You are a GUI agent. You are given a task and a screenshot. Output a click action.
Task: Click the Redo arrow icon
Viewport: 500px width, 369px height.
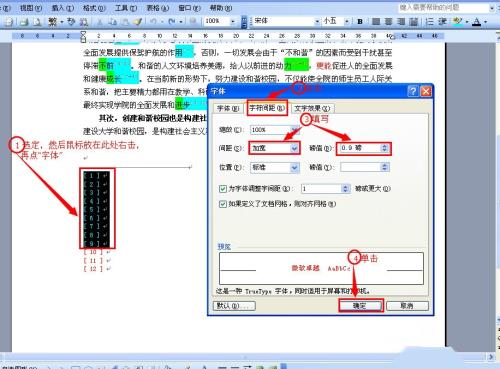[172, 22]
